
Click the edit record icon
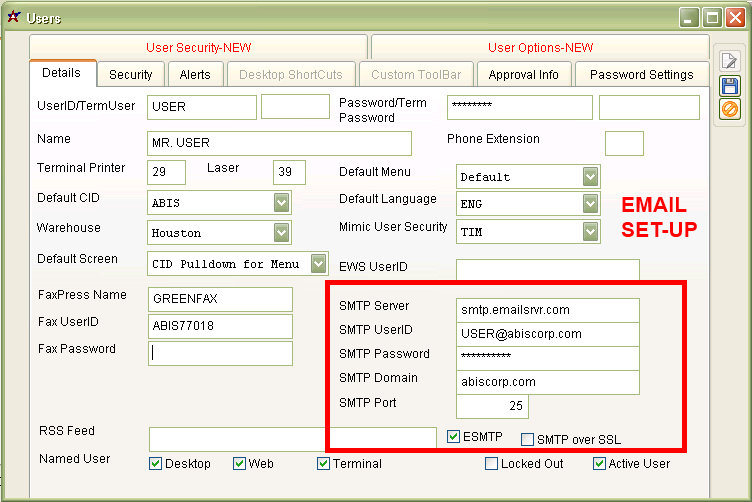[729, 61]
